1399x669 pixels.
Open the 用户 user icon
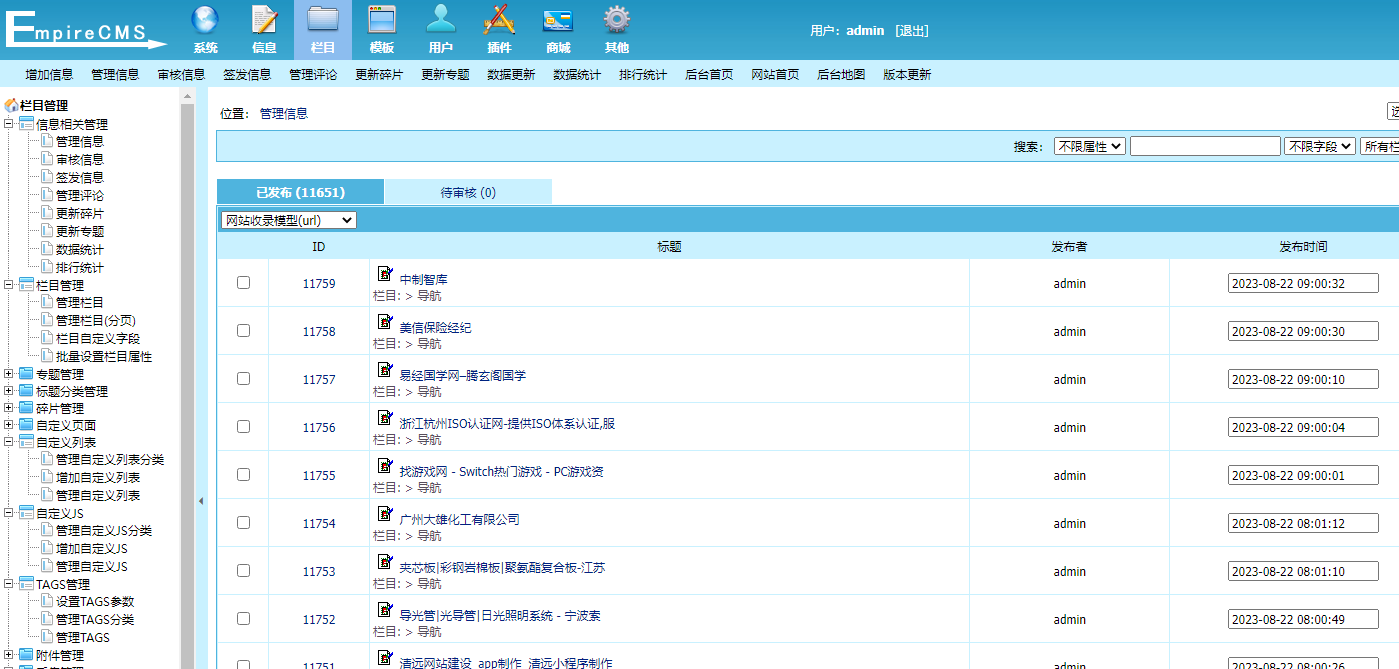tap(441, 19)
